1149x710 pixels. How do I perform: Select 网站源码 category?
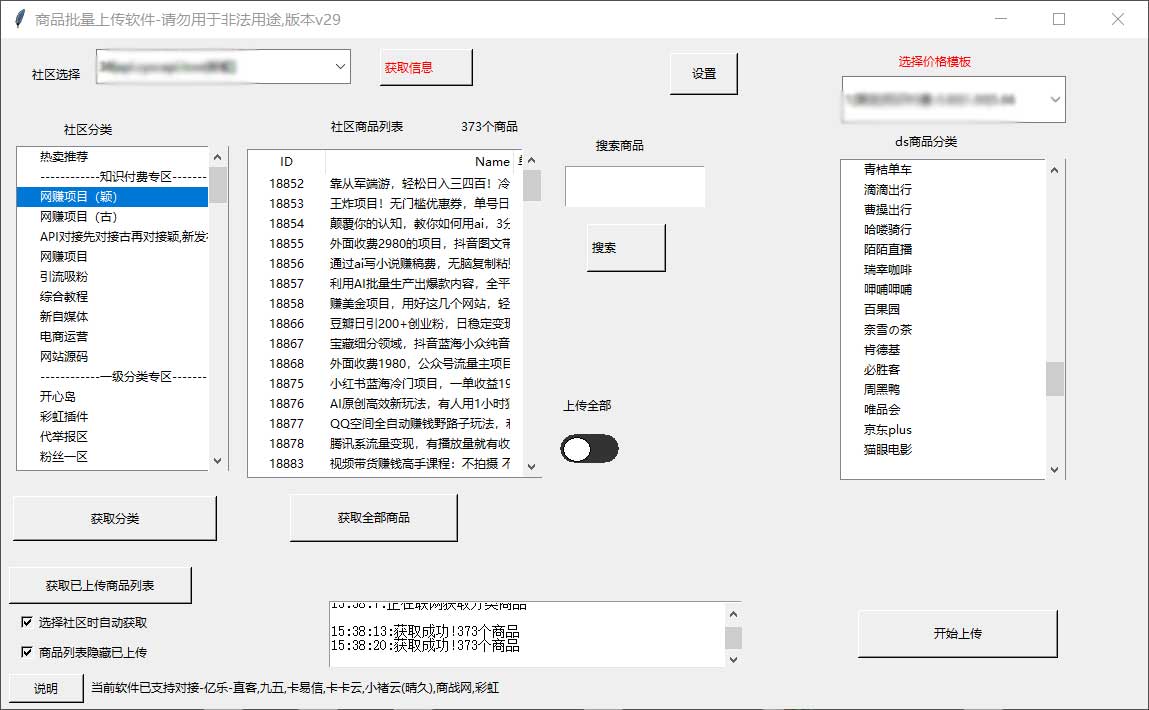point(113,356)
